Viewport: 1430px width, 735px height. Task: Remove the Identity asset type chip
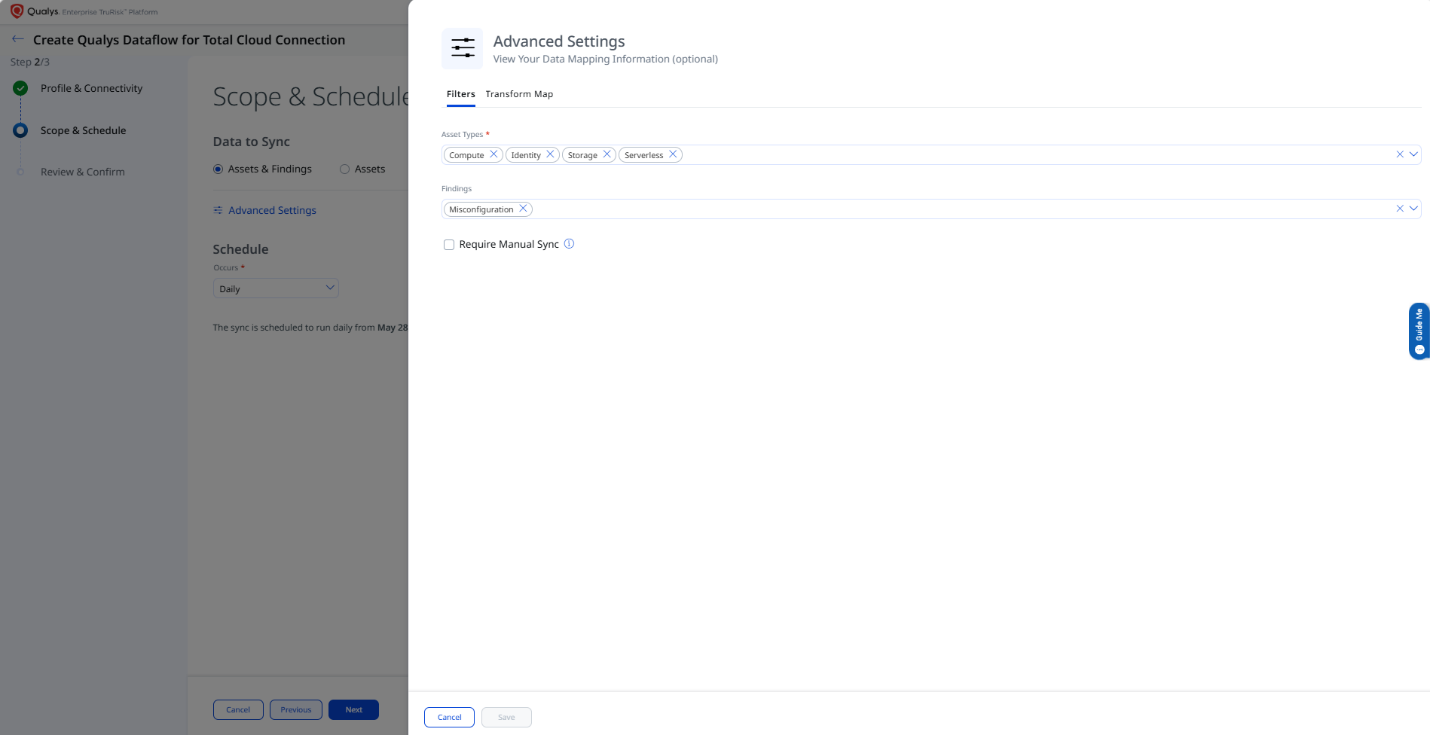[x=550, y=155]
